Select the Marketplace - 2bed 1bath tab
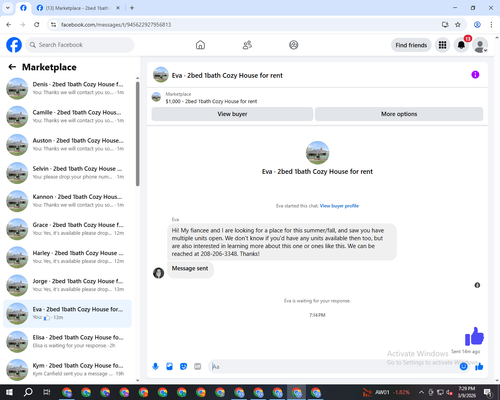 (77, 8)
